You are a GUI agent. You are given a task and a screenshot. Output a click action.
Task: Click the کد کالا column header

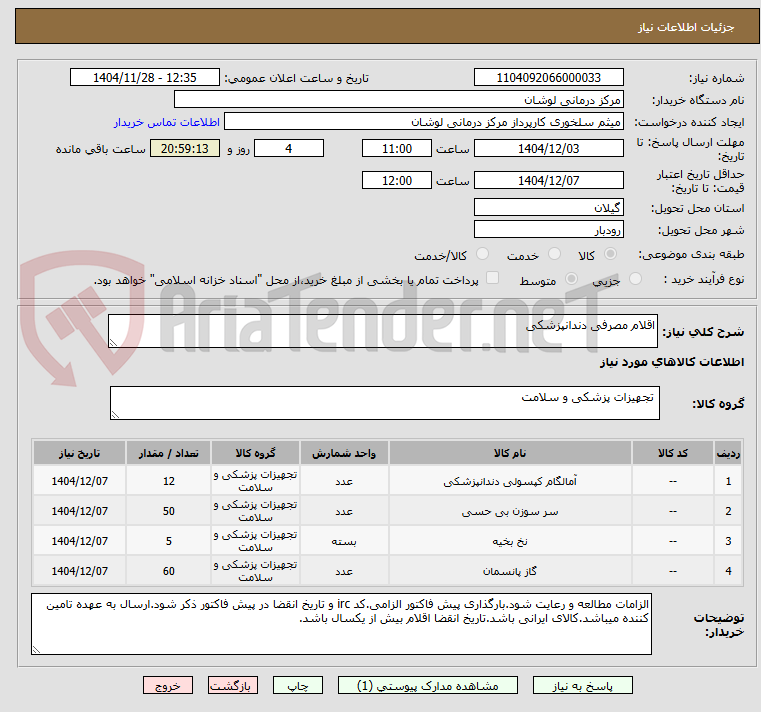coord(672,453)
